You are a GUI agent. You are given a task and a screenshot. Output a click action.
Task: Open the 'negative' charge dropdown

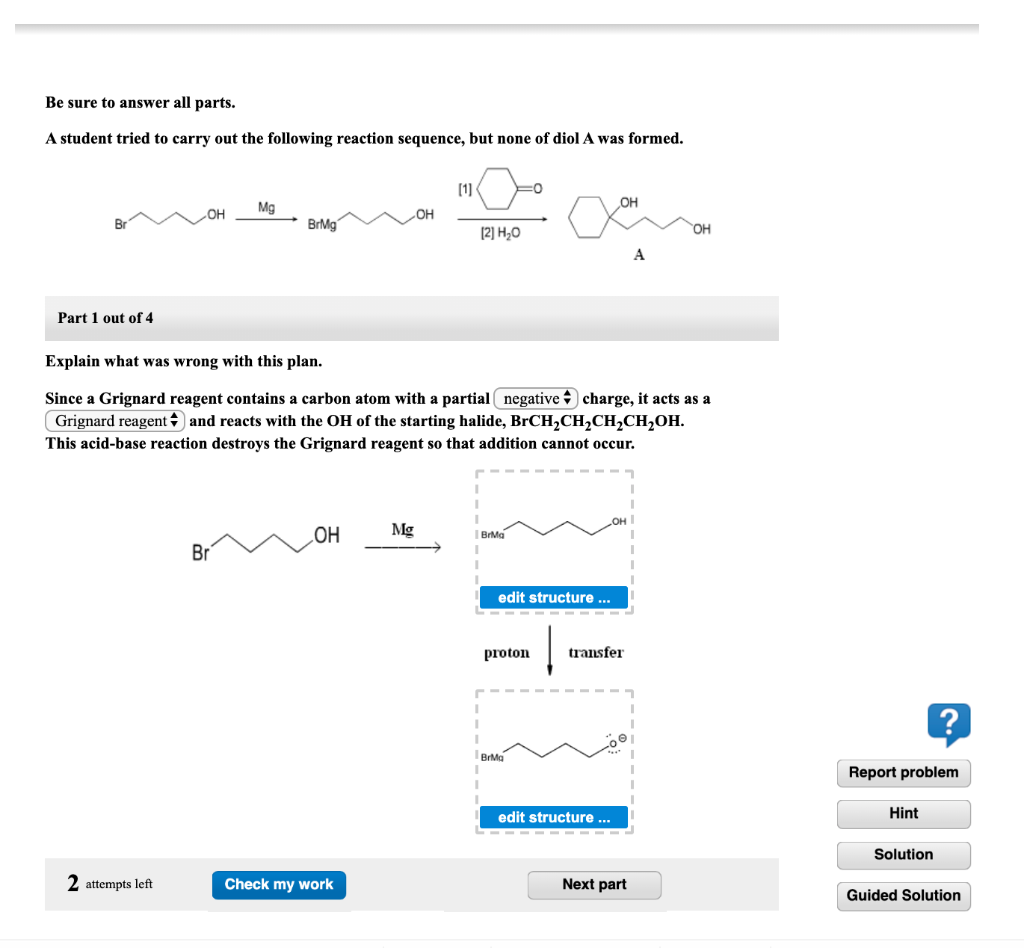coord(536,398)
